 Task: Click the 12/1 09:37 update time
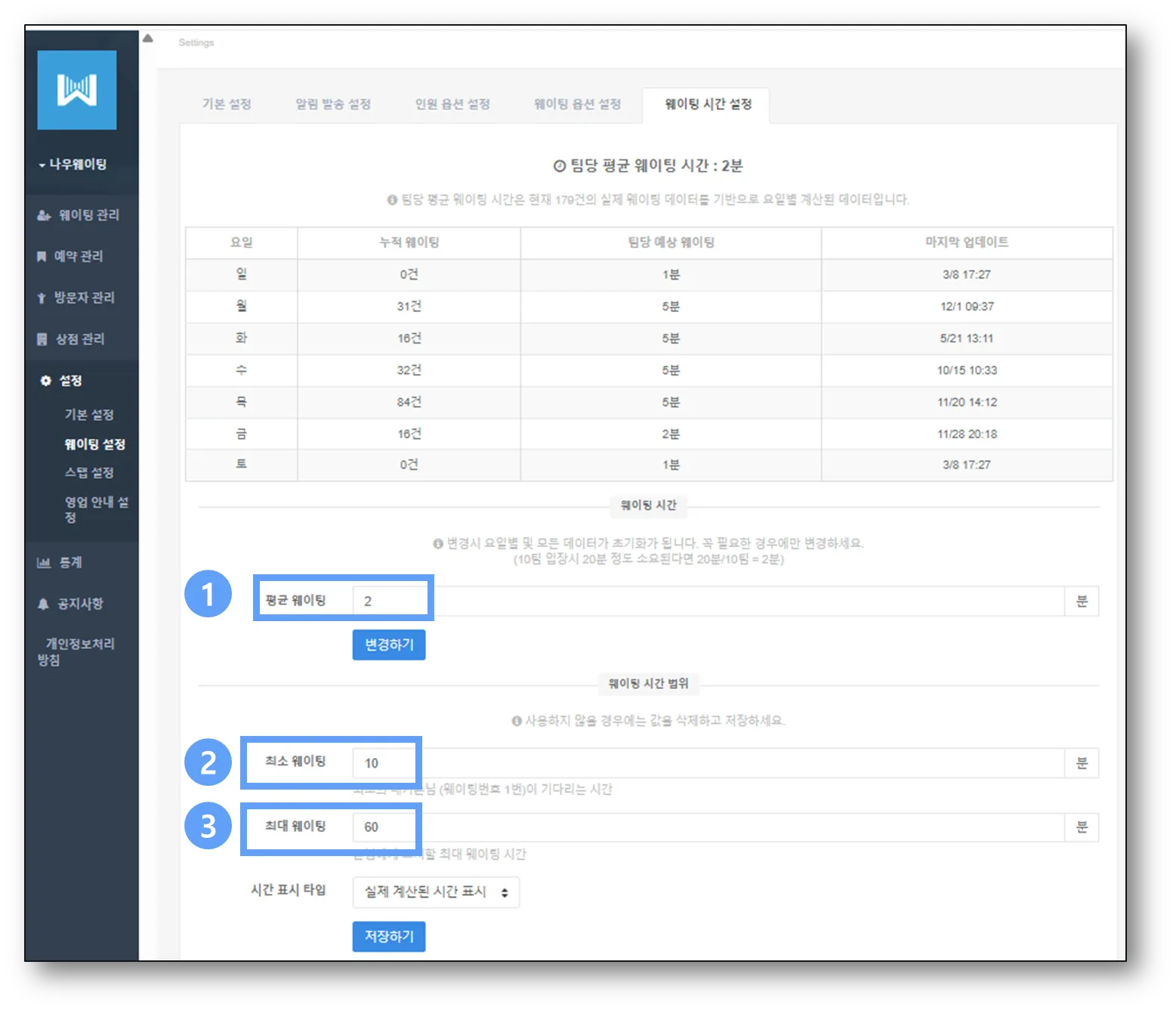coord(967,307)
